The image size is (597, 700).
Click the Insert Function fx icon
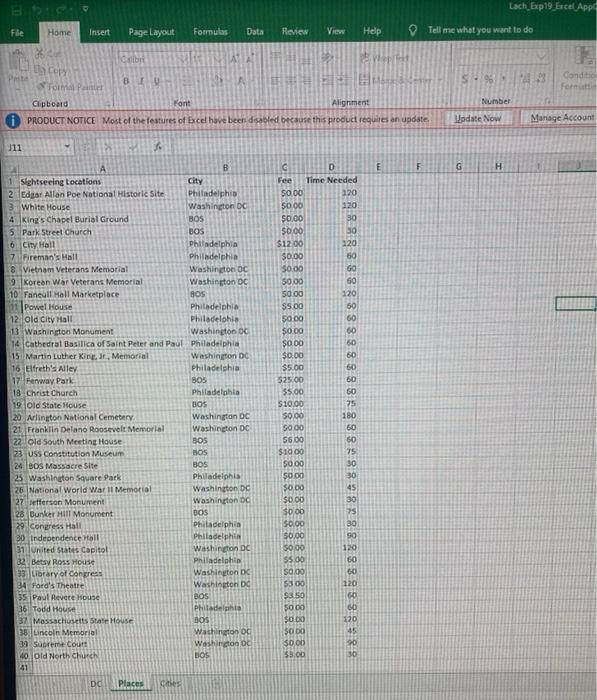pos(157,146)
